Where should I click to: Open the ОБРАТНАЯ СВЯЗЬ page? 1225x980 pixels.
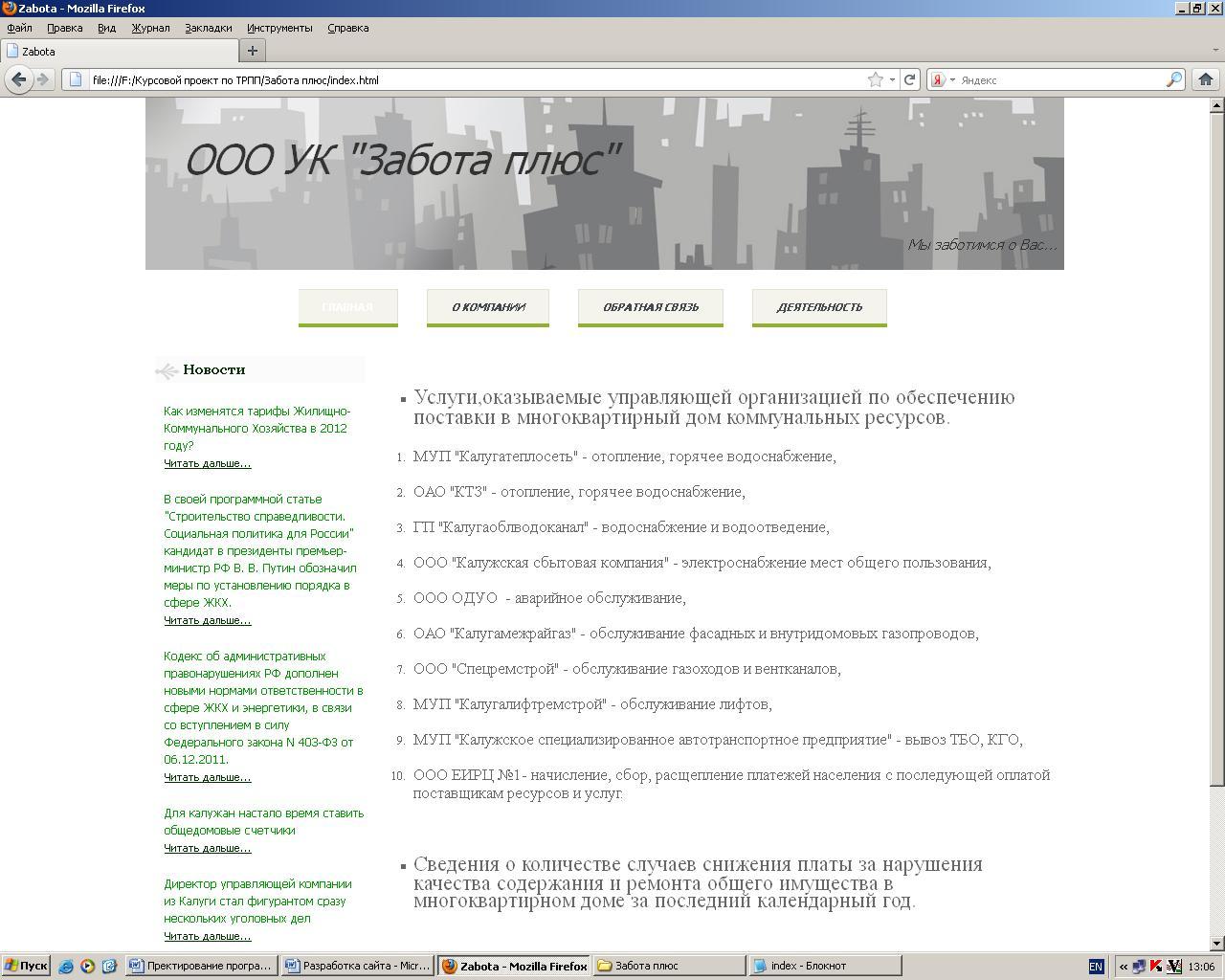coord(651,307)
